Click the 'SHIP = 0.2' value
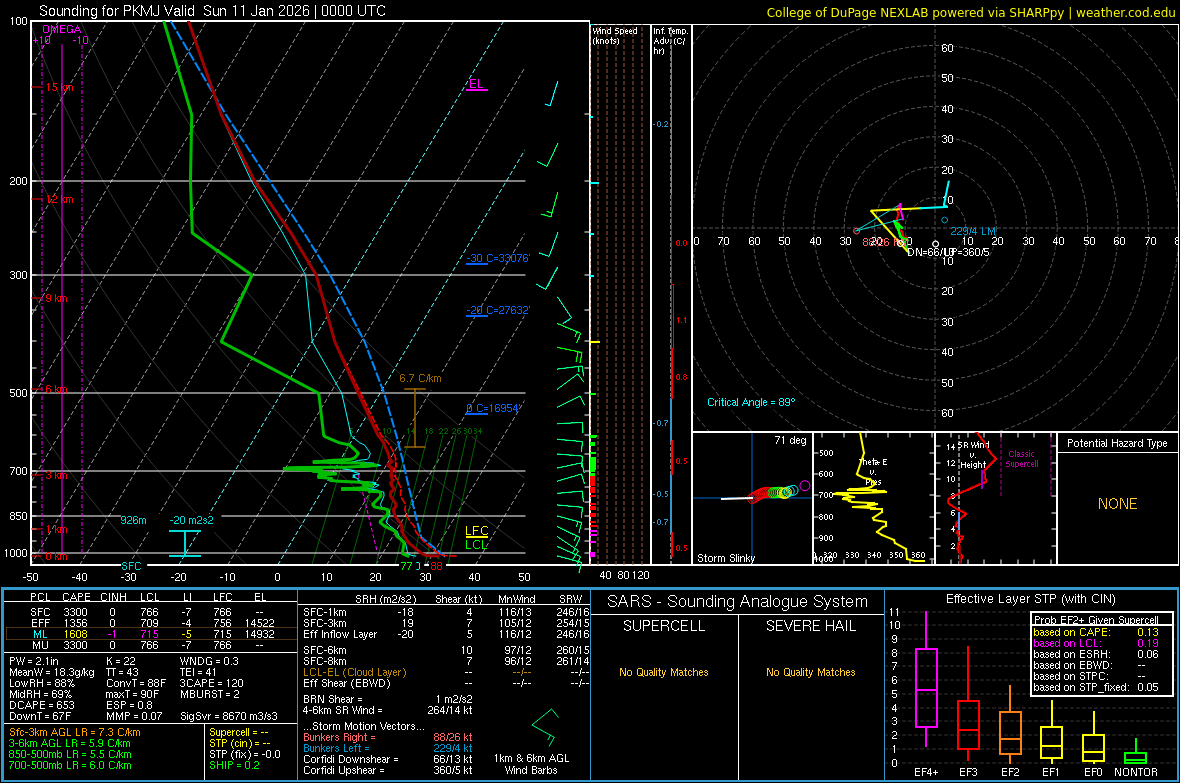Viewport: 1180px width, 783px height. coord(234,765)
